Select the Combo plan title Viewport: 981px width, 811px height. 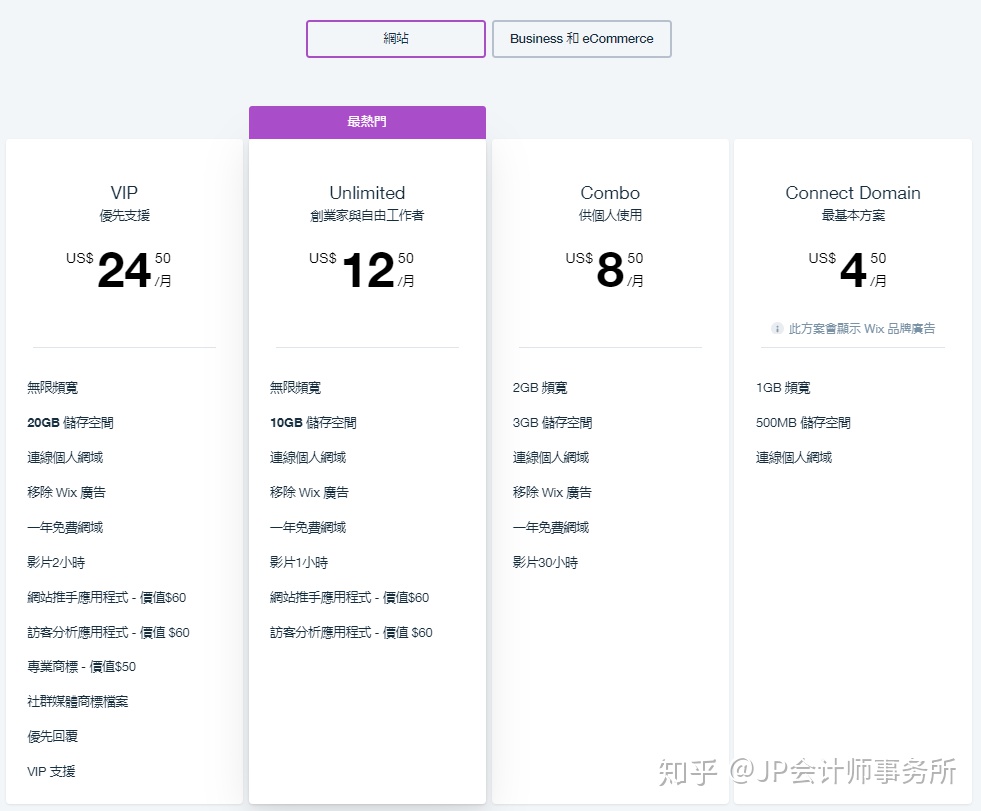click(x=610, y=193)
